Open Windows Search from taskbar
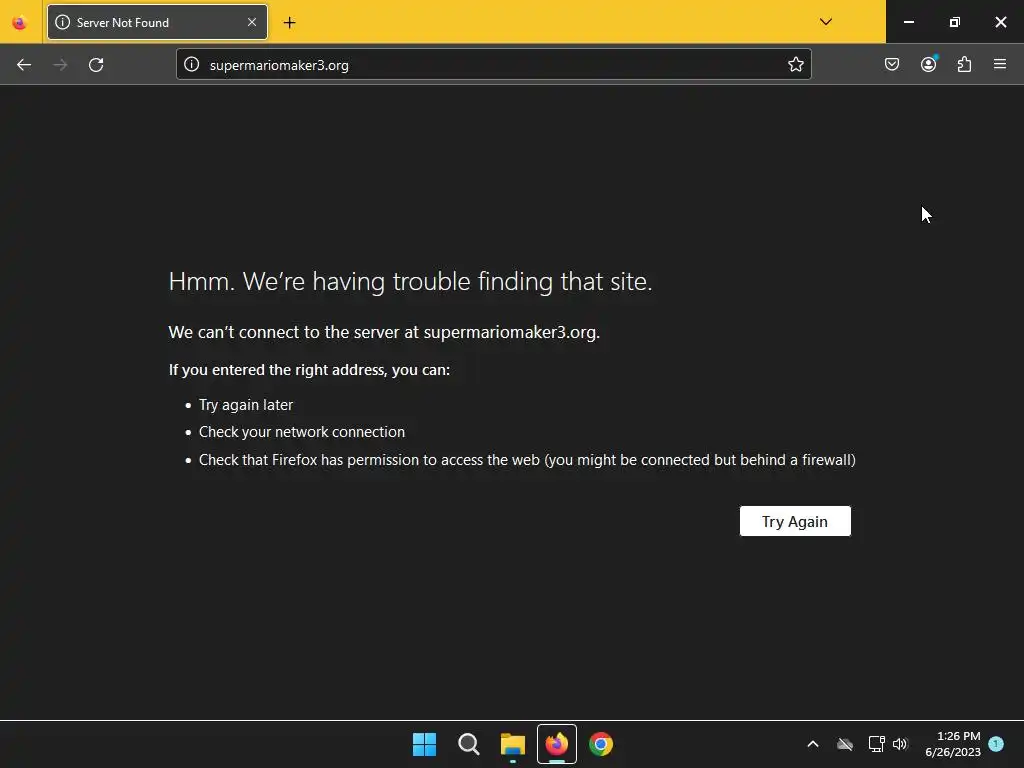The height and width of the screenshot is (768, 1024). pyautogui.click(x=469, y=744)
